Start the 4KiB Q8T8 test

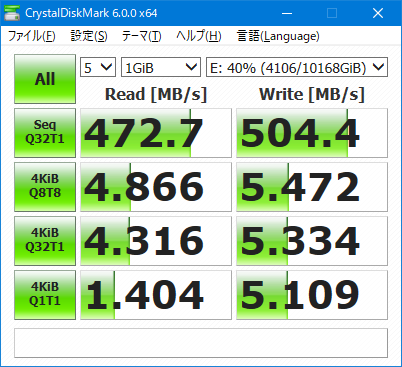45,187
